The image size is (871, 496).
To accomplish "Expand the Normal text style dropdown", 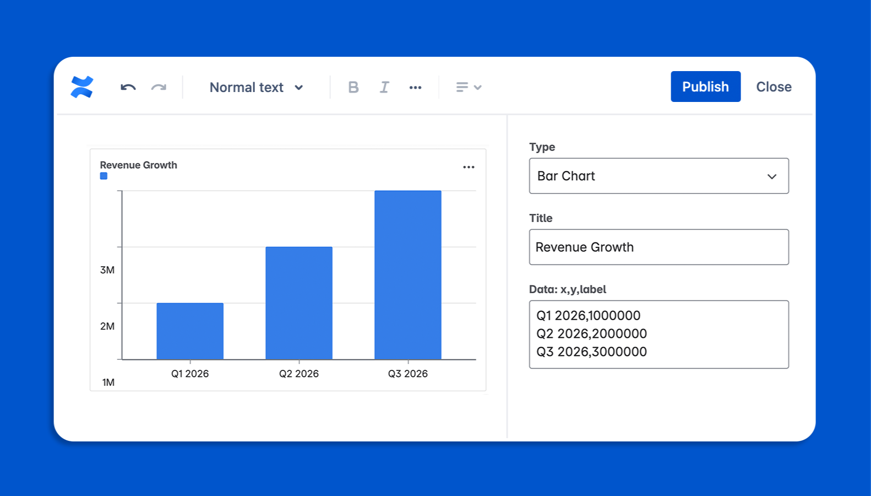I will 256,87.
